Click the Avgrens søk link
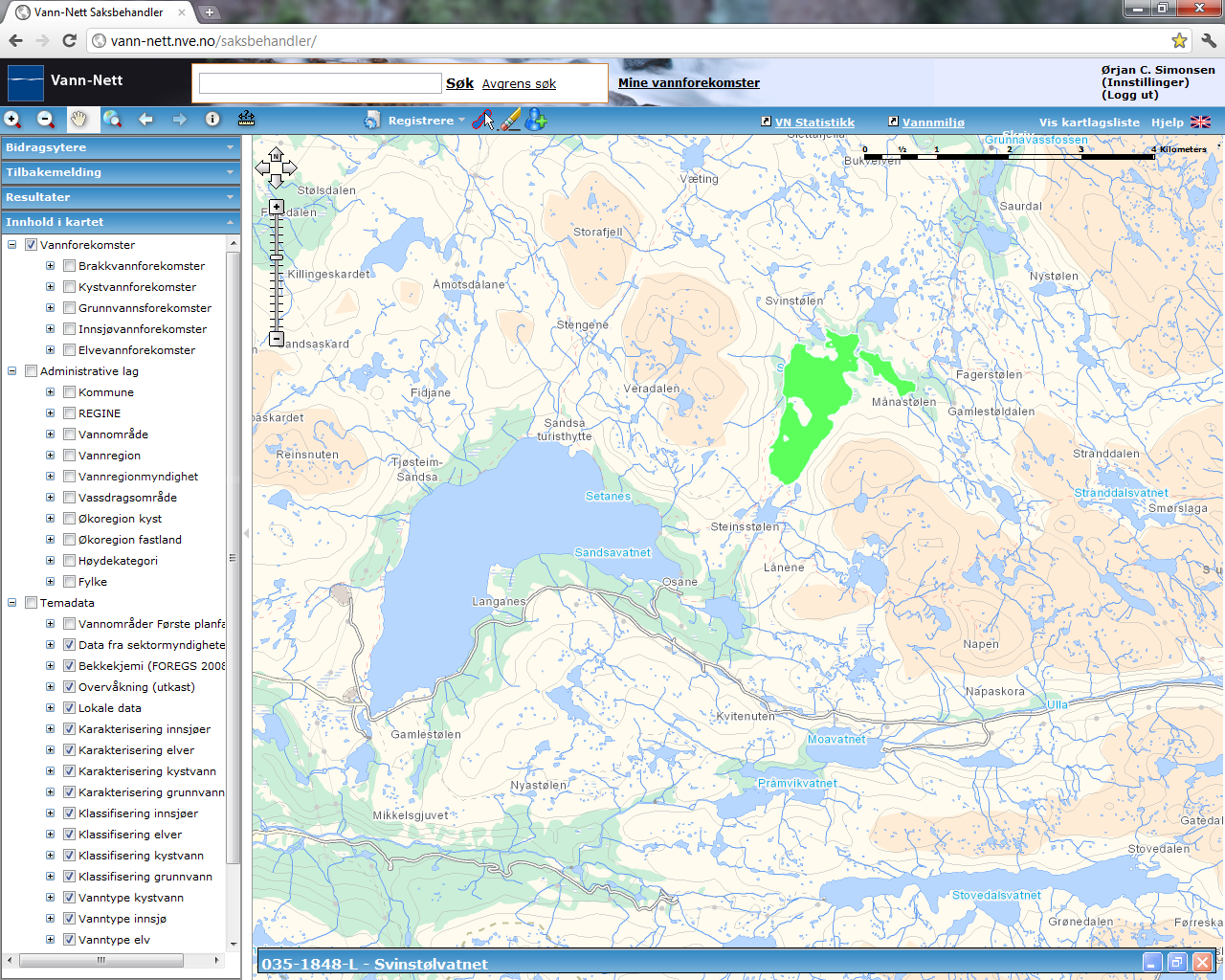The width and height of the screenshot is (1225, 980). point(519,84)
